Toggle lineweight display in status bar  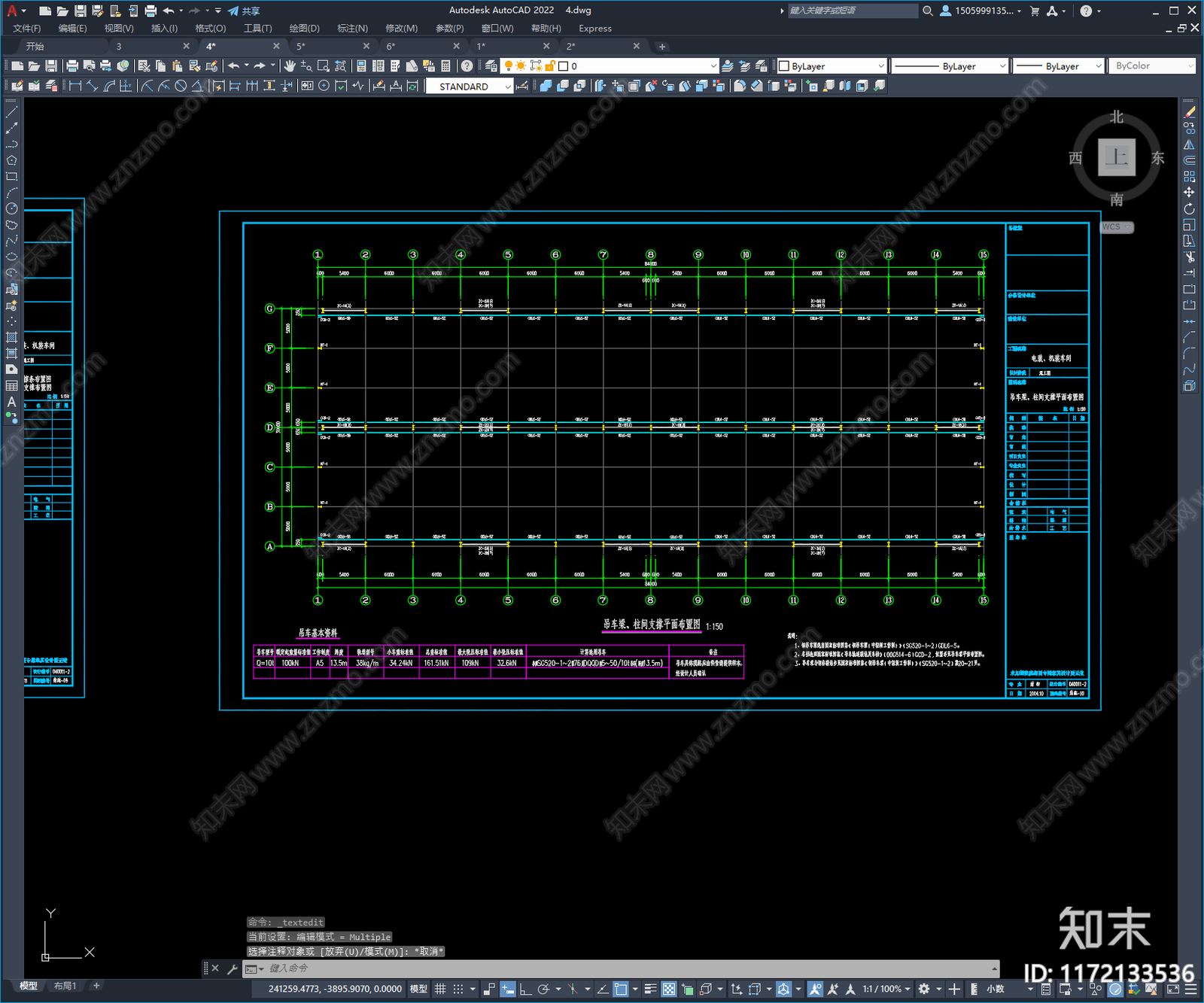[651, 989]
